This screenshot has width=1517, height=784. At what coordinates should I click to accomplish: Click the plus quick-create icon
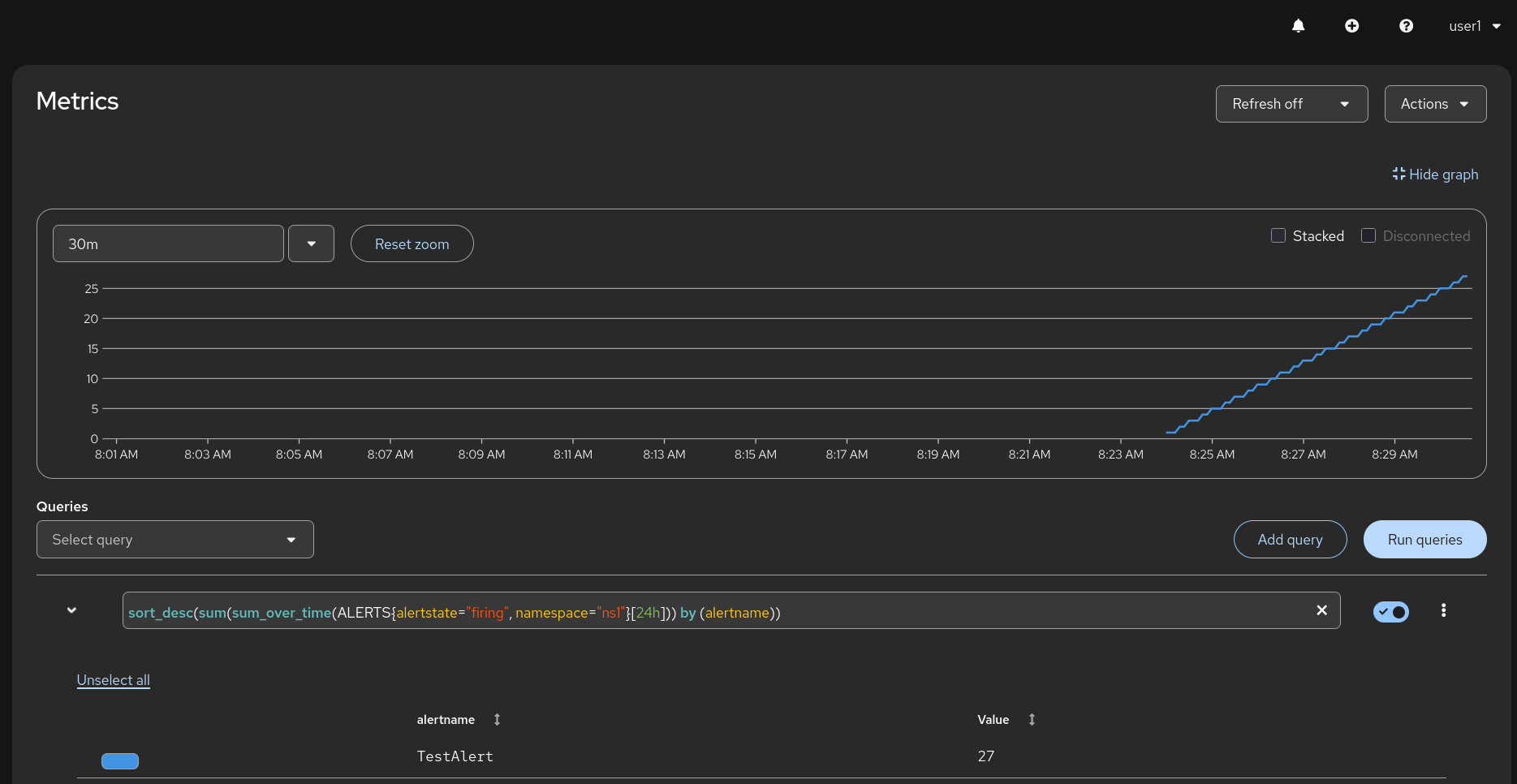tap(1351, 26)
